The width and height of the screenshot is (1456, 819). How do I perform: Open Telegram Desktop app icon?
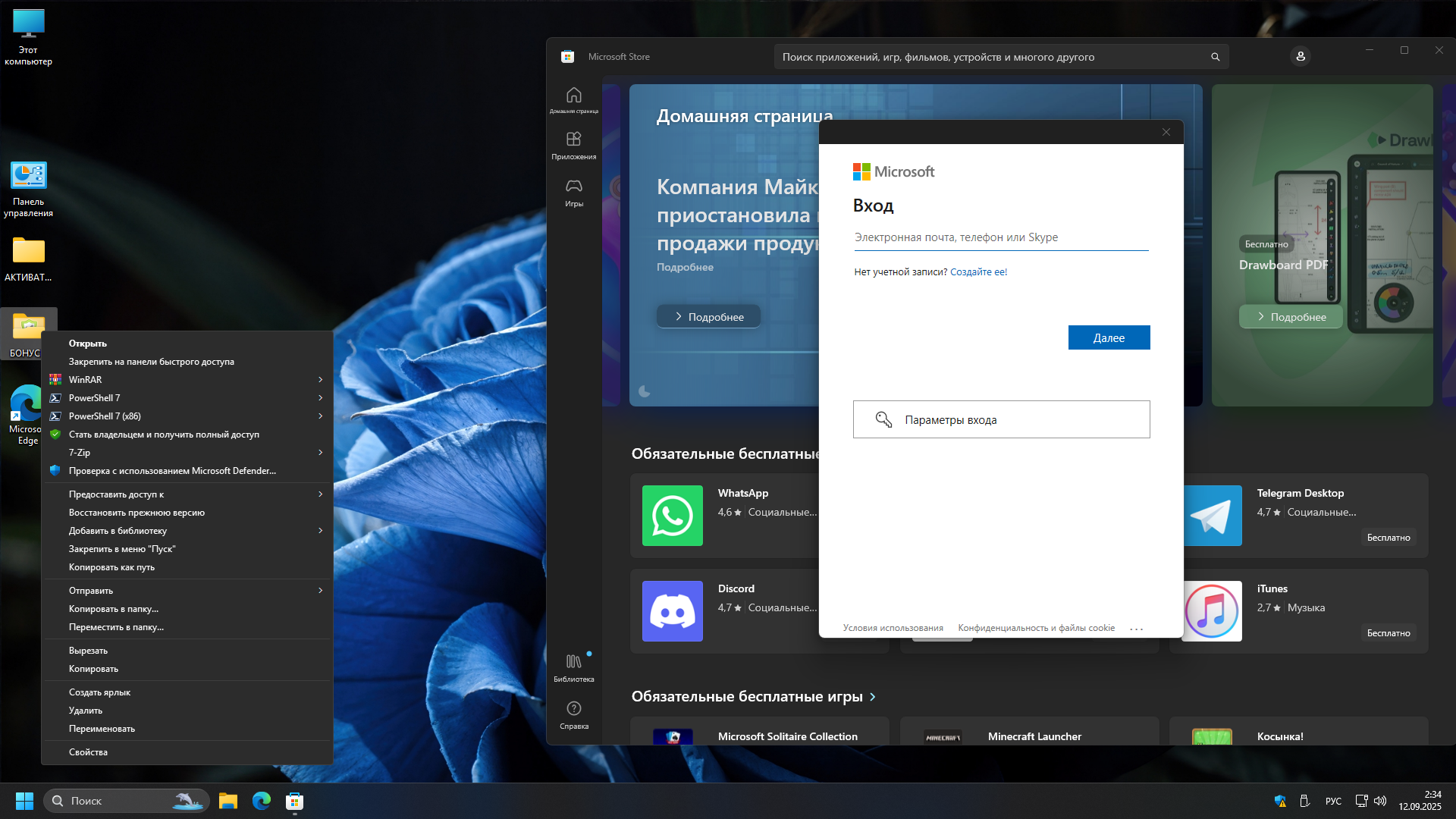(1212, 516)
